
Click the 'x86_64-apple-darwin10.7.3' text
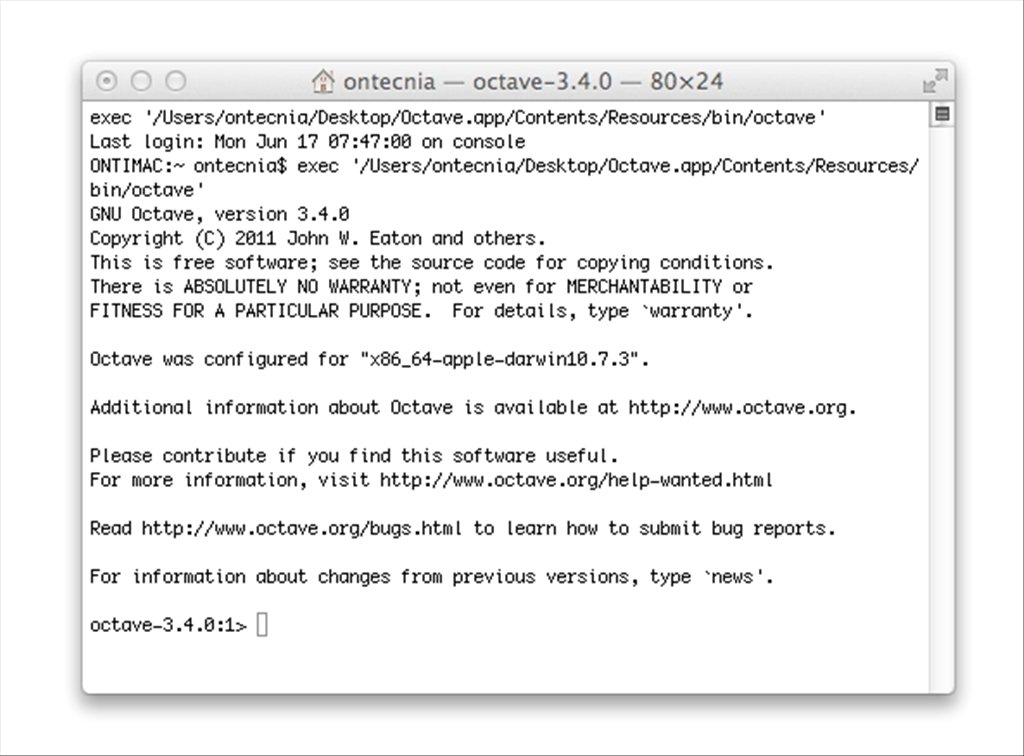coord(500,360)
